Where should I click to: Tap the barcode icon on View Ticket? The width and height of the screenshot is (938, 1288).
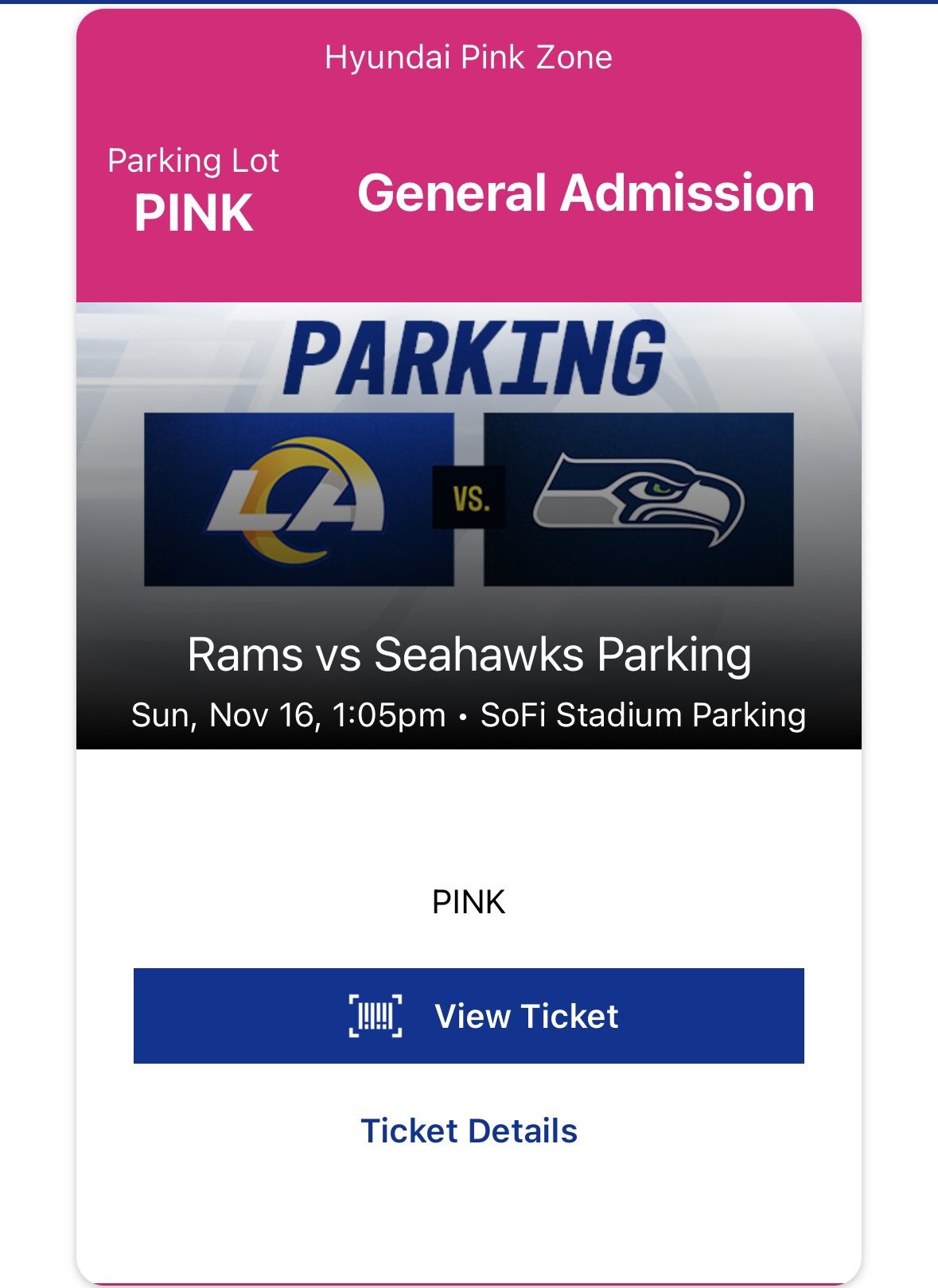[376, 1016]
